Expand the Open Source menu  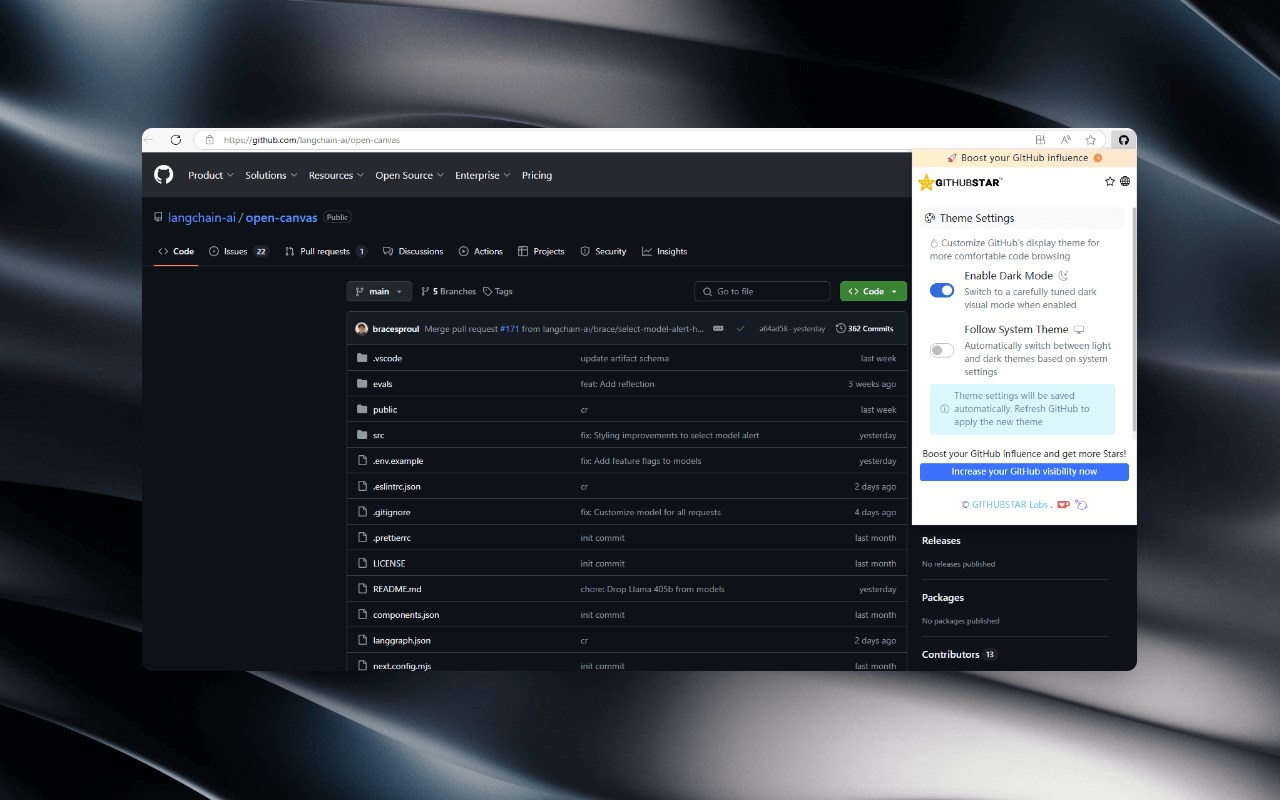(409, 175)
